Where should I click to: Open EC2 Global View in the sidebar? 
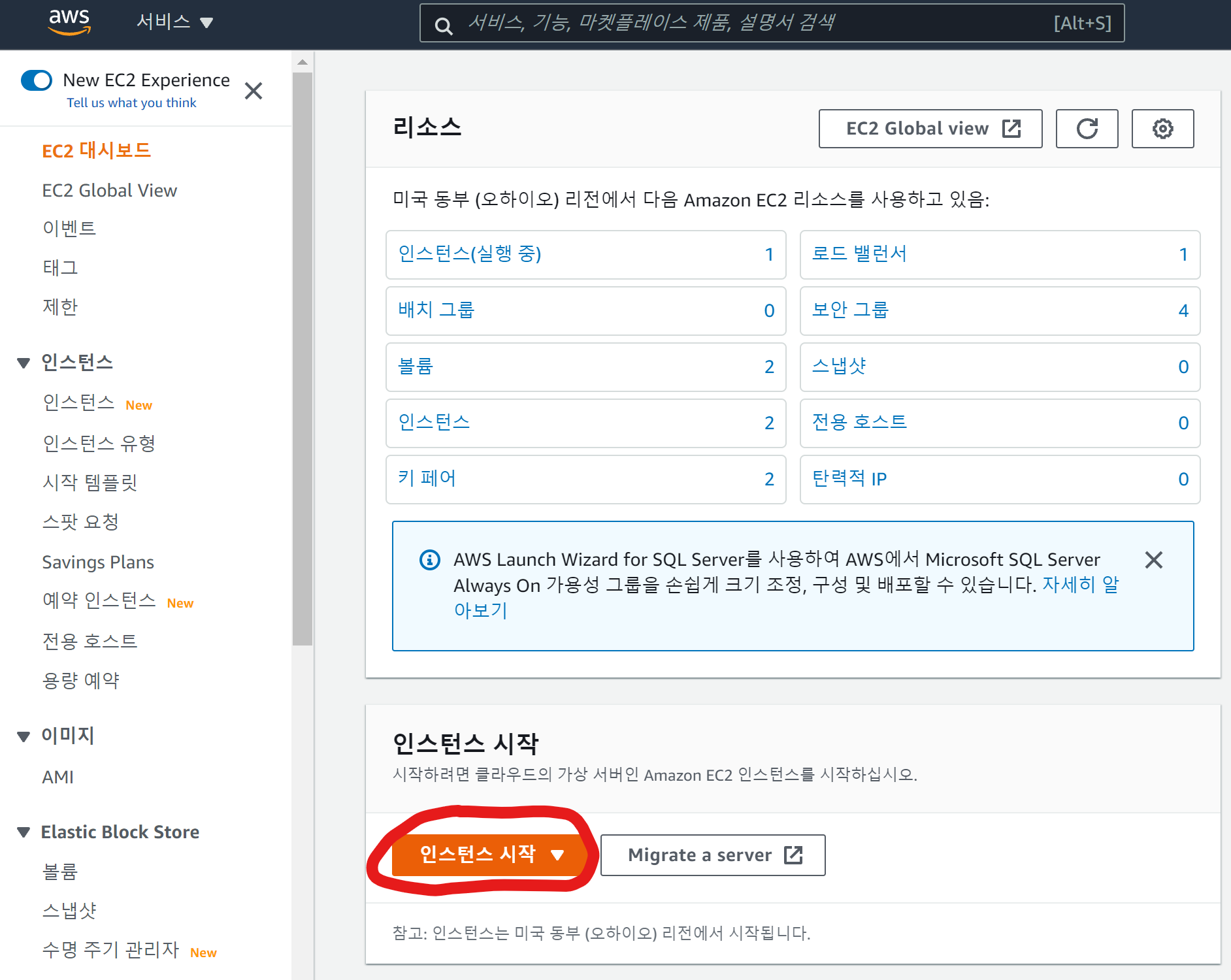point(110,190)
